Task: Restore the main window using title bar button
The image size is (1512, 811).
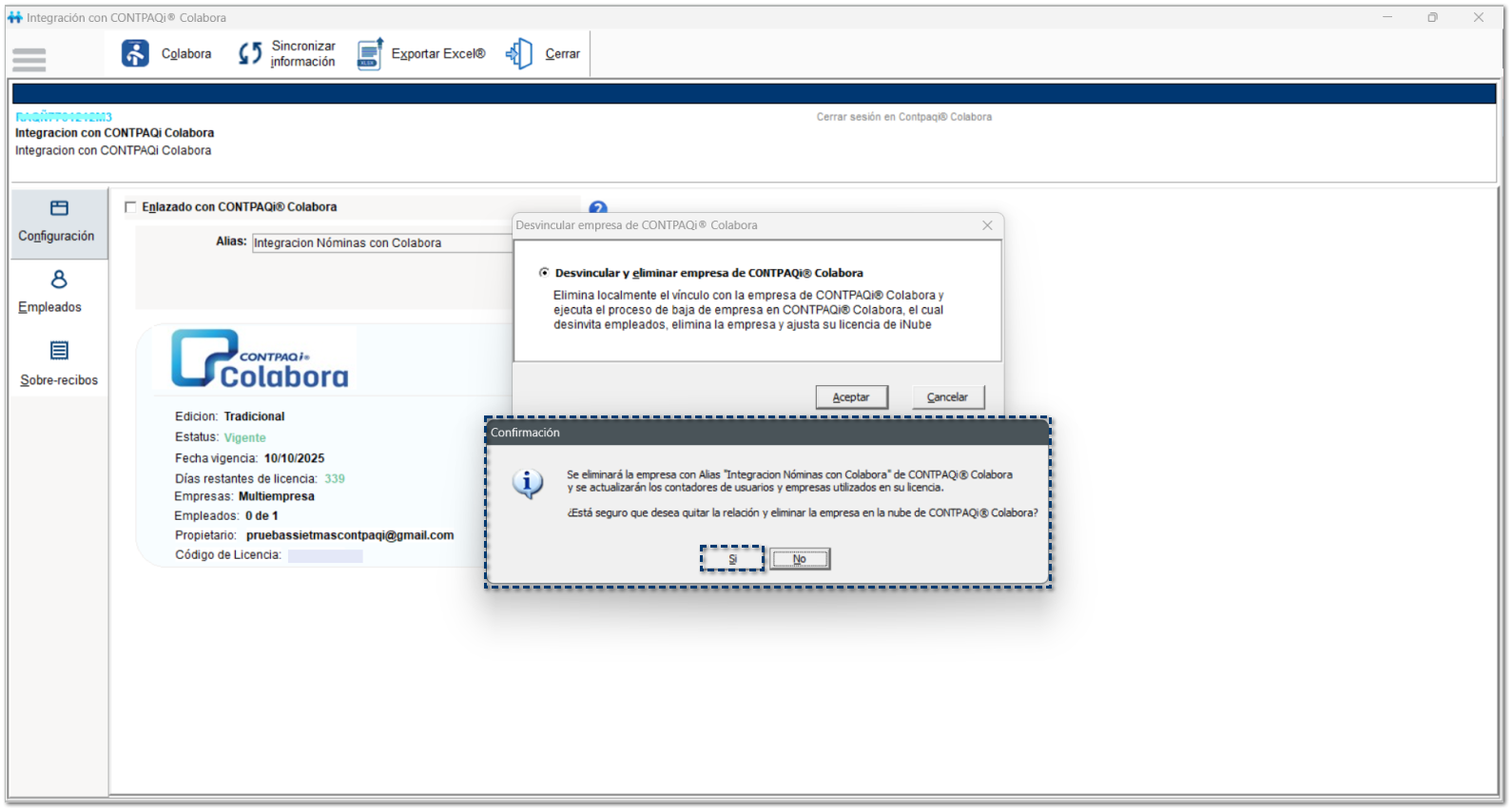Action: [x=1433, y=17]
